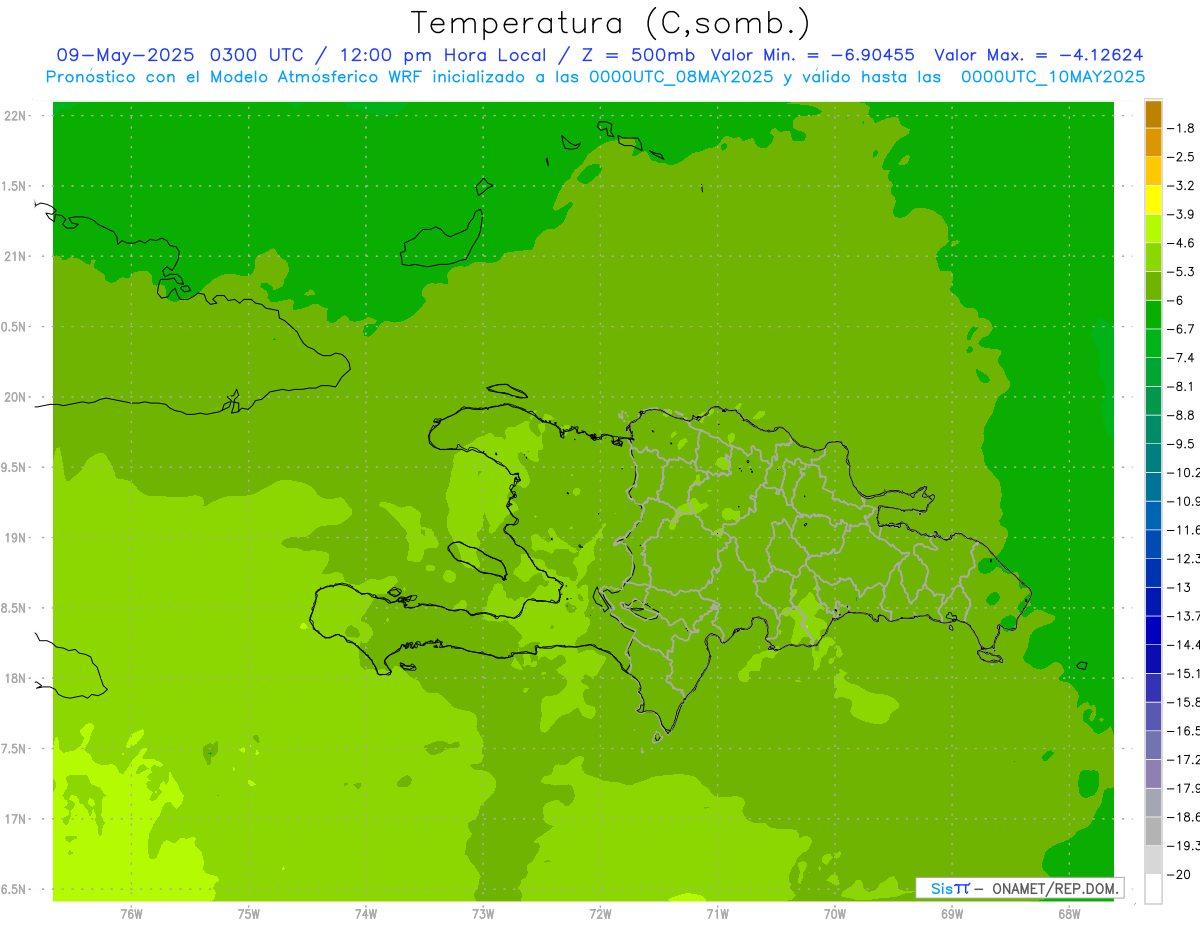This screenshot has height=927, width=1200.
Task: Click the "-8.1" legend value
Action: (x=1180, y=387)
